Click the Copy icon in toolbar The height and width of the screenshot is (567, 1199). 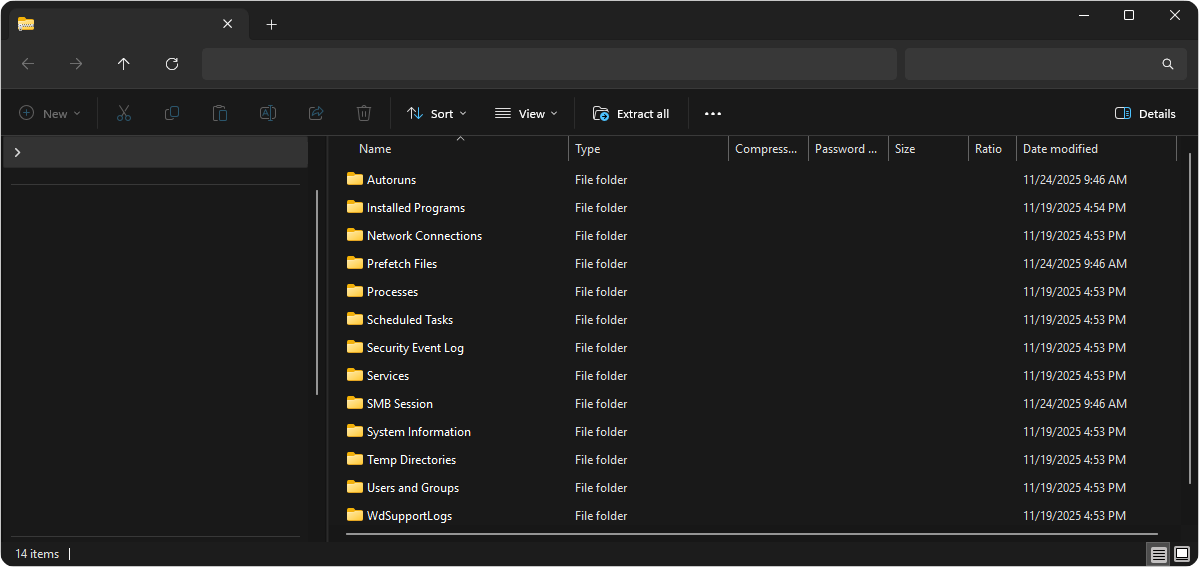pos(172,114)
